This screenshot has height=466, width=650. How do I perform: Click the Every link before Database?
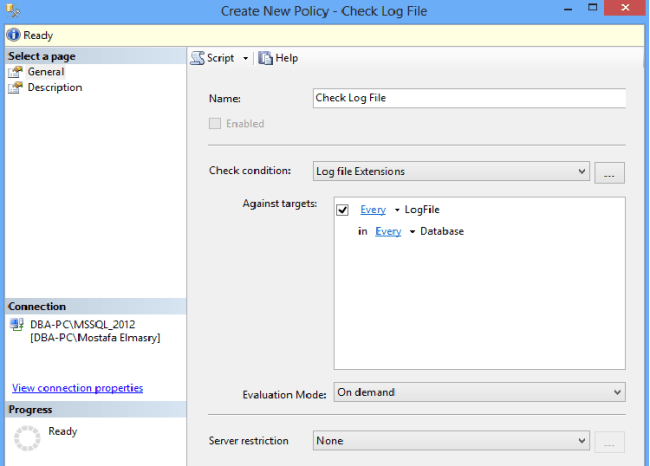click(388, 231)
